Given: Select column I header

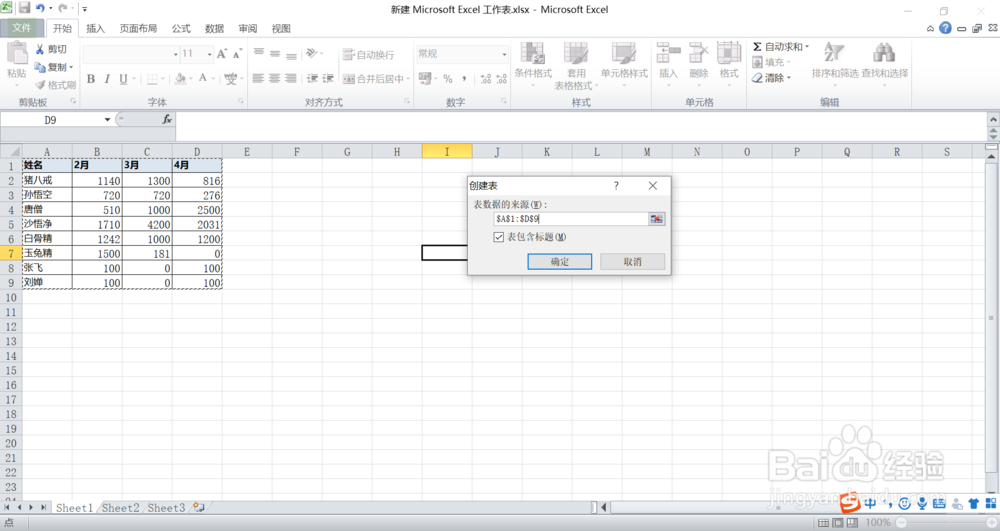Looking at the screenshot, I should [x=446, y=151].
